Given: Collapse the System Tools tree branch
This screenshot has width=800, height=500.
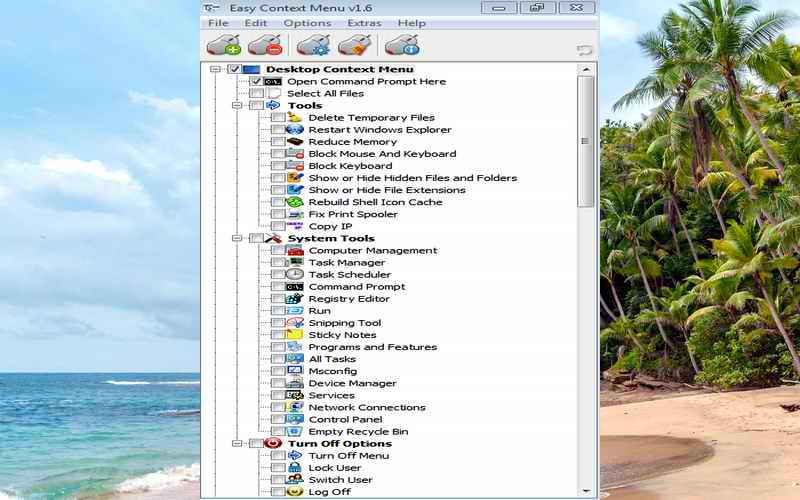Looking at the screenshot, I should point(237,238).
